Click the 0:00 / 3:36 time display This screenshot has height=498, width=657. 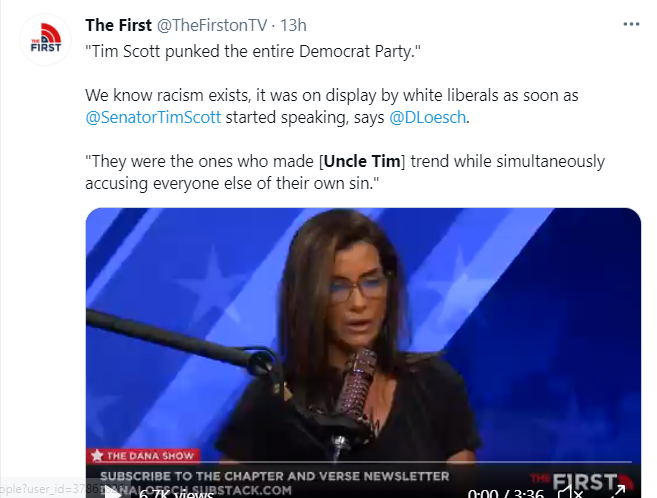pos(506,494)
